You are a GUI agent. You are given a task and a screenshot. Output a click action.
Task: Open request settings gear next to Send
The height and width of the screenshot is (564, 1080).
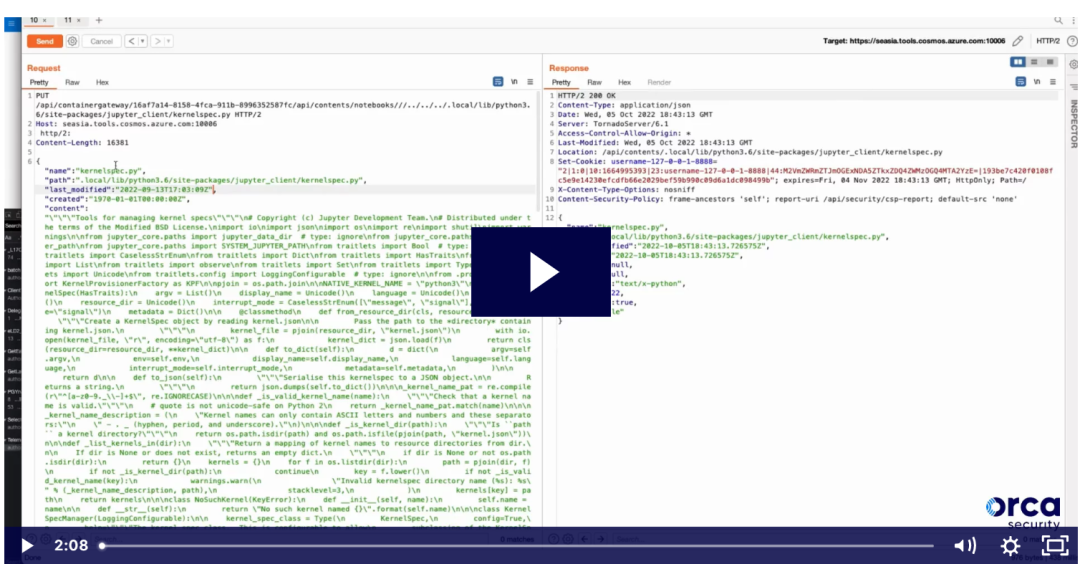(x=72, y=41)
